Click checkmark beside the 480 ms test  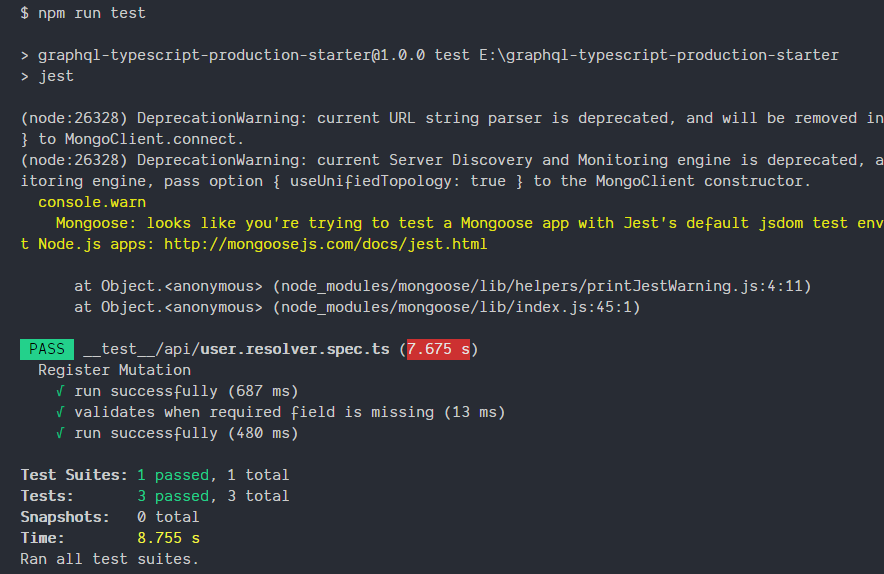[61, 433]
